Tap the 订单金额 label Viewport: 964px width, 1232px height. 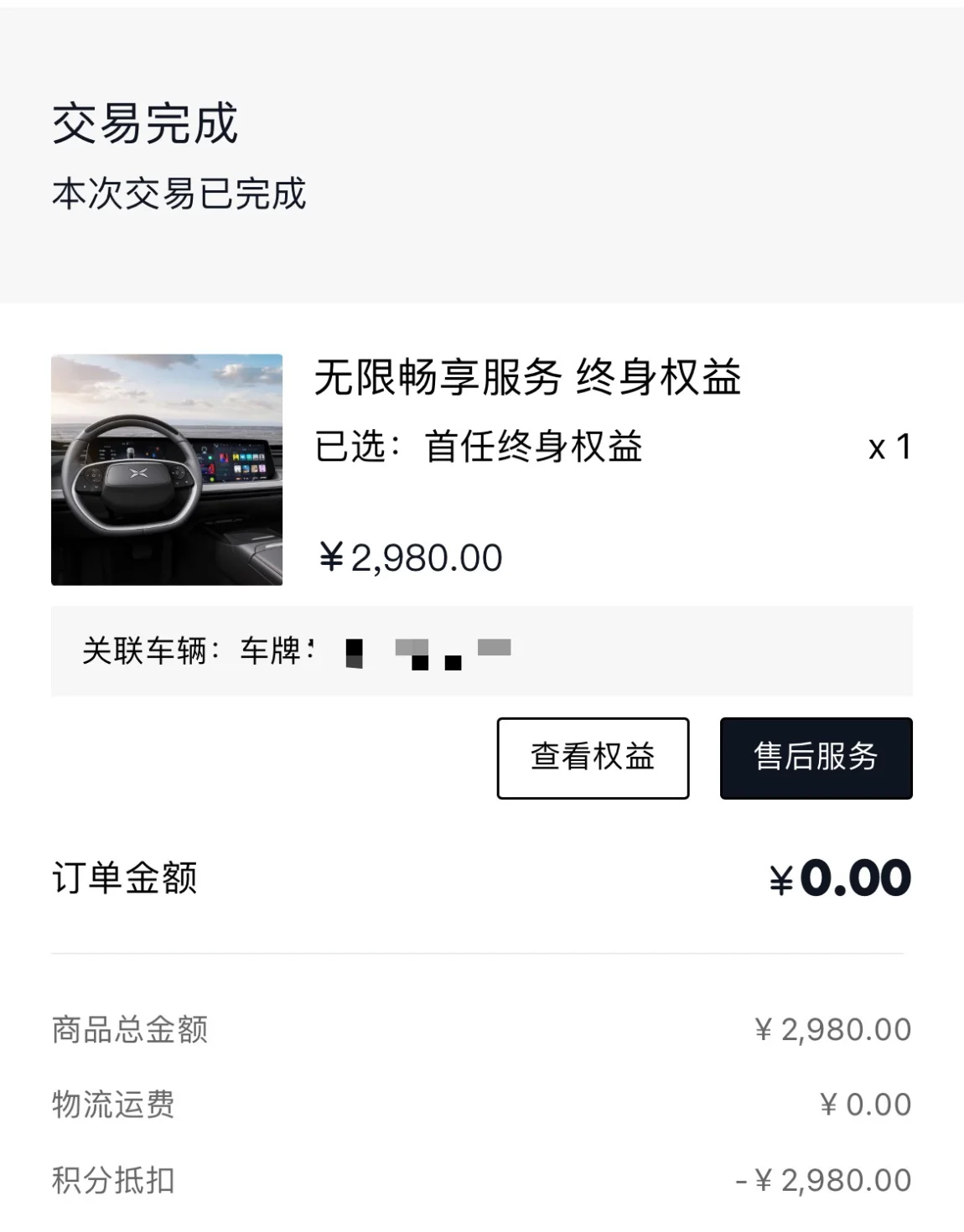(x=124, y=878)
